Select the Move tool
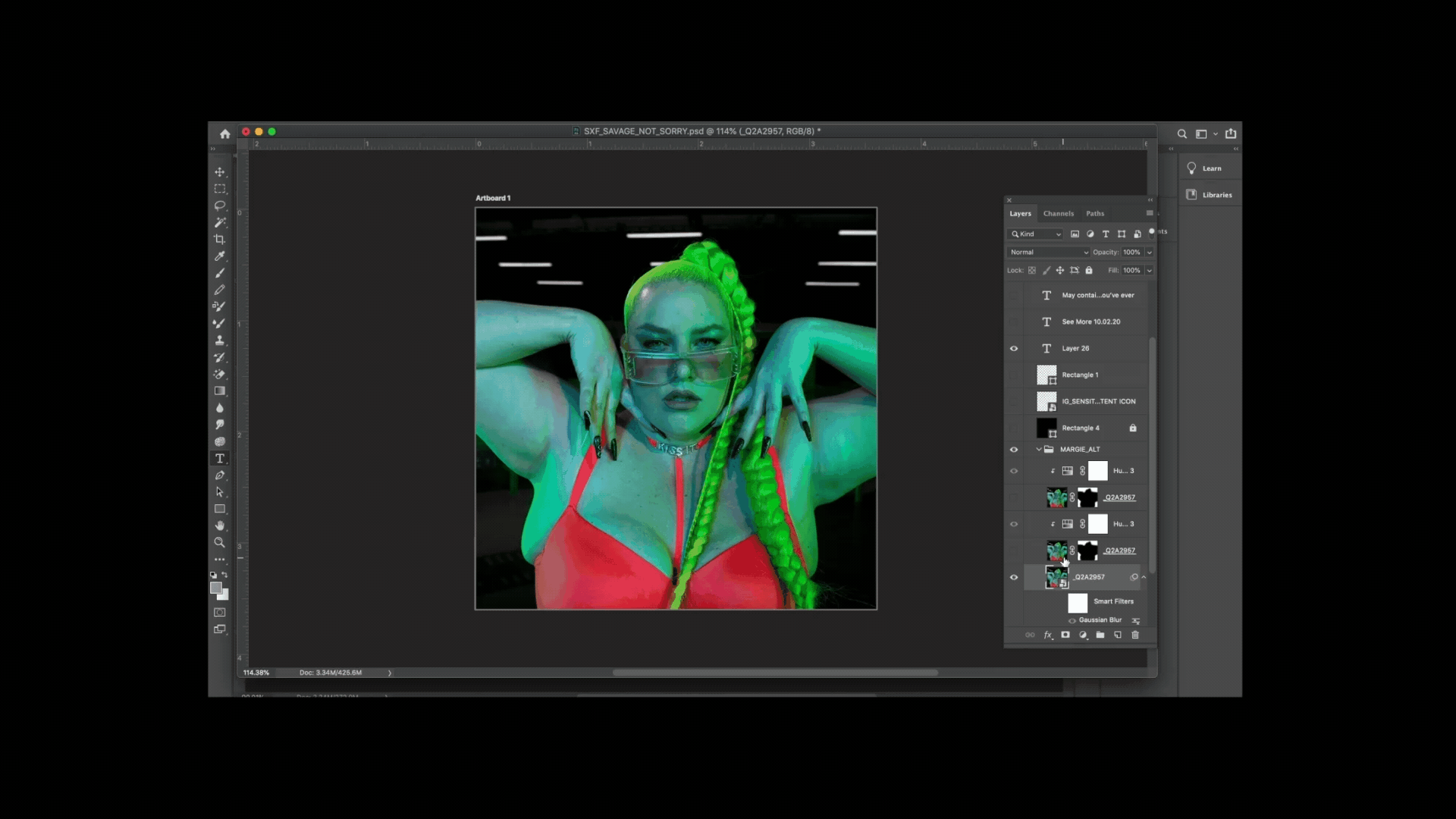This screenshot has width=1456, height=819. click(219, 172)
